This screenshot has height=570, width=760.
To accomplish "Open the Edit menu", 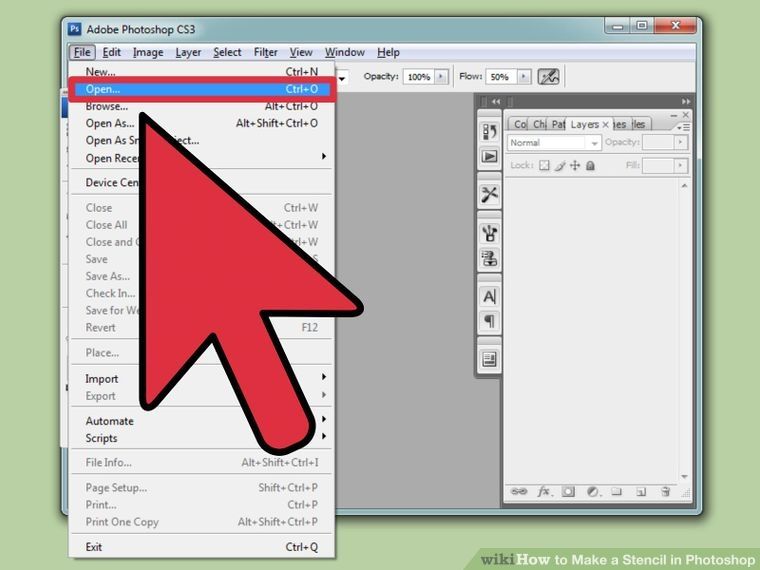I will coord(111,52).
